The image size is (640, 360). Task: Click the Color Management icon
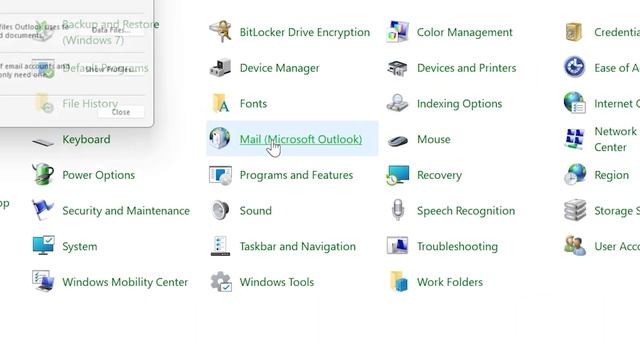pos(398,32)
